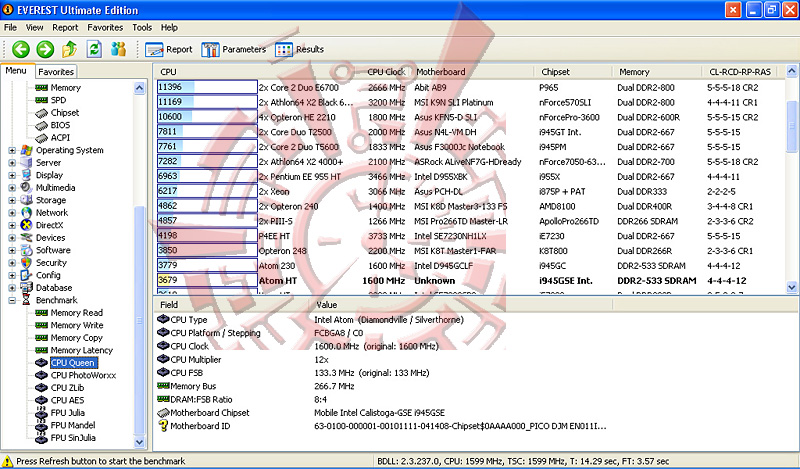Screen dimensions: 800x469
Task: Open Results from the toolbar
Action: 299,50
